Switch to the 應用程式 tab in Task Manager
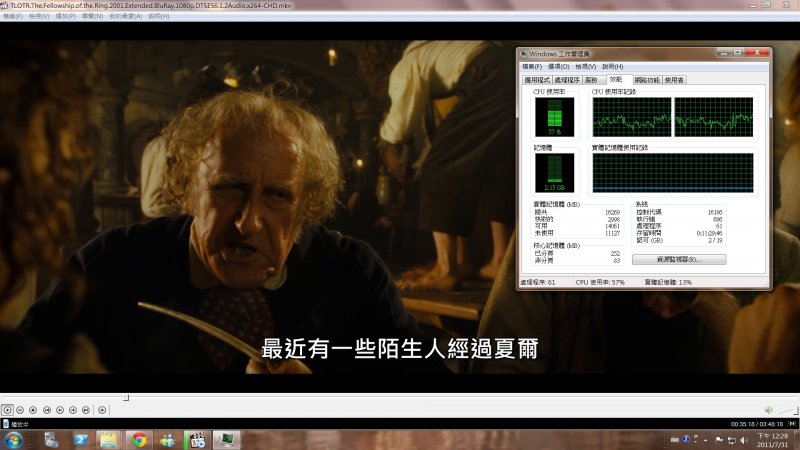Viewport: 800px width, 450px height. pos(537,80)
